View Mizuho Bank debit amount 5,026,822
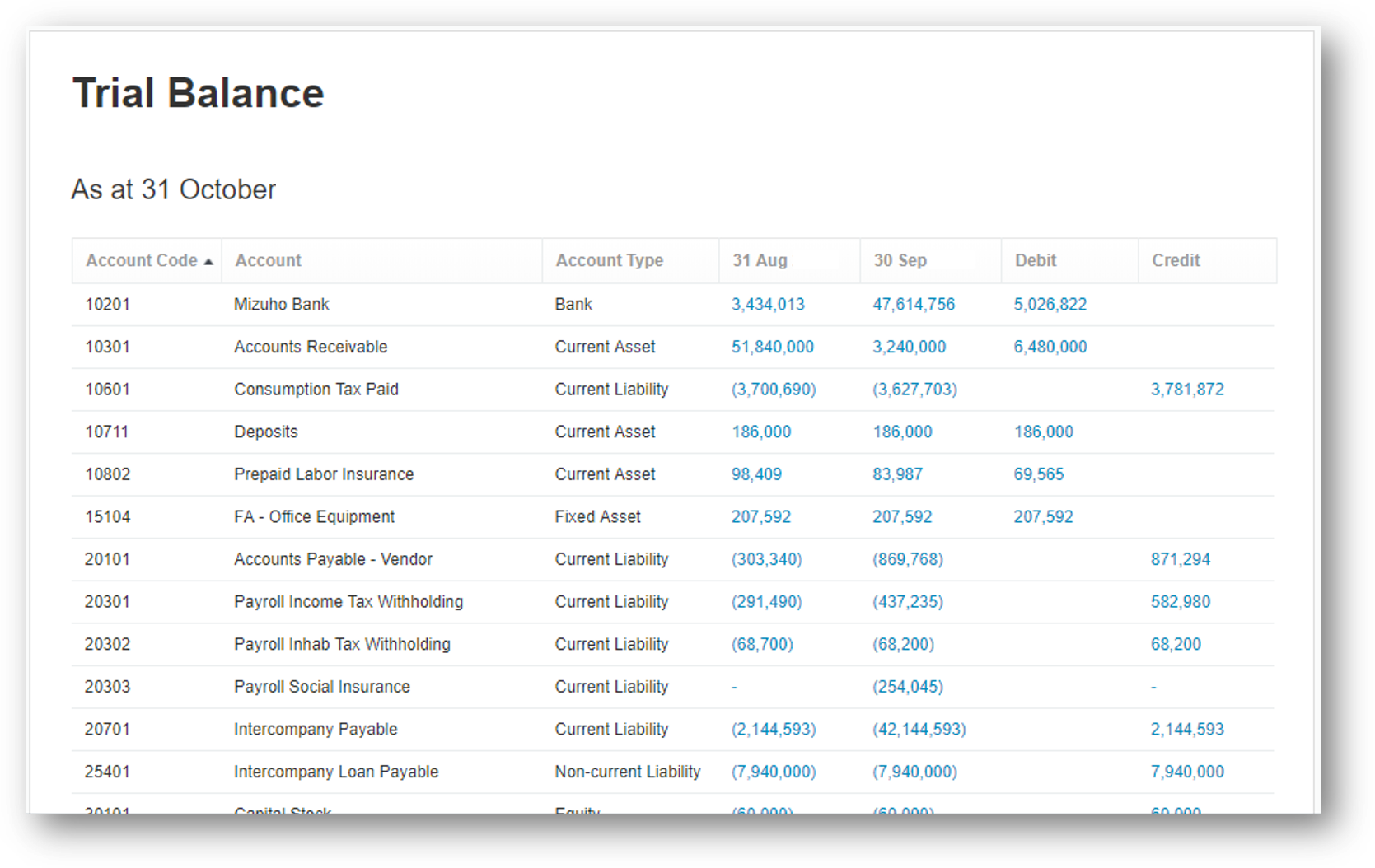 (x=1050, y=304)
